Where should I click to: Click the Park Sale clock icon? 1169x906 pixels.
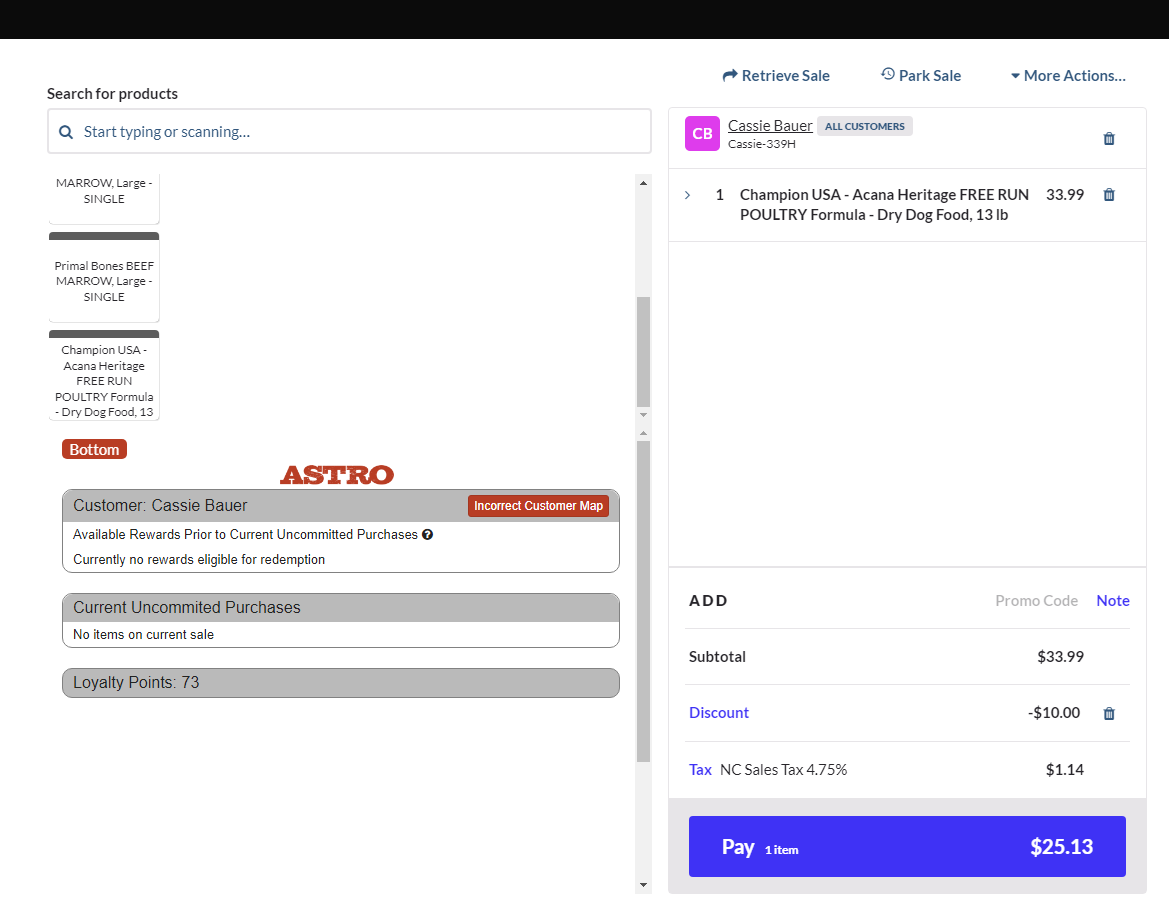(x=887, y=75)
